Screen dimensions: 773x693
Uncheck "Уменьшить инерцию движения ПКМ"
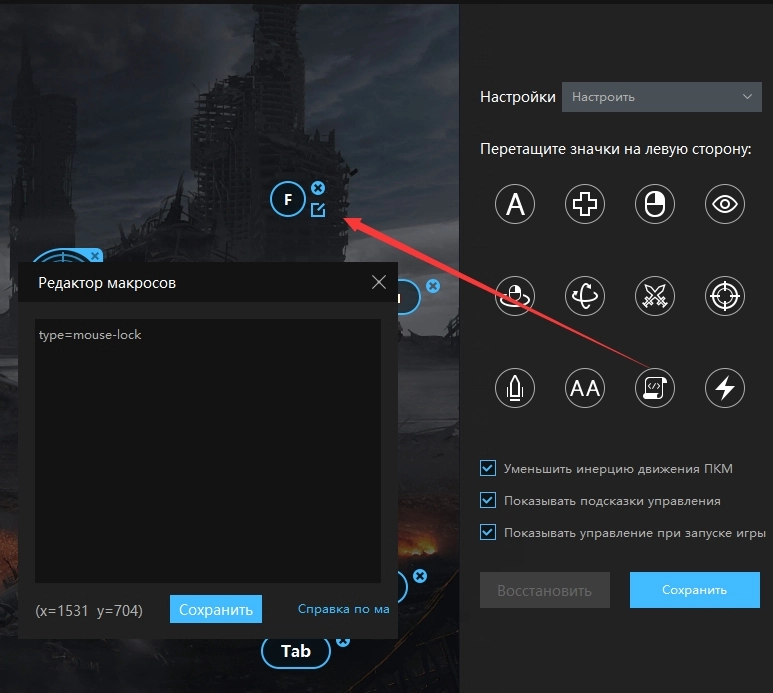click(x=488, y=468)
